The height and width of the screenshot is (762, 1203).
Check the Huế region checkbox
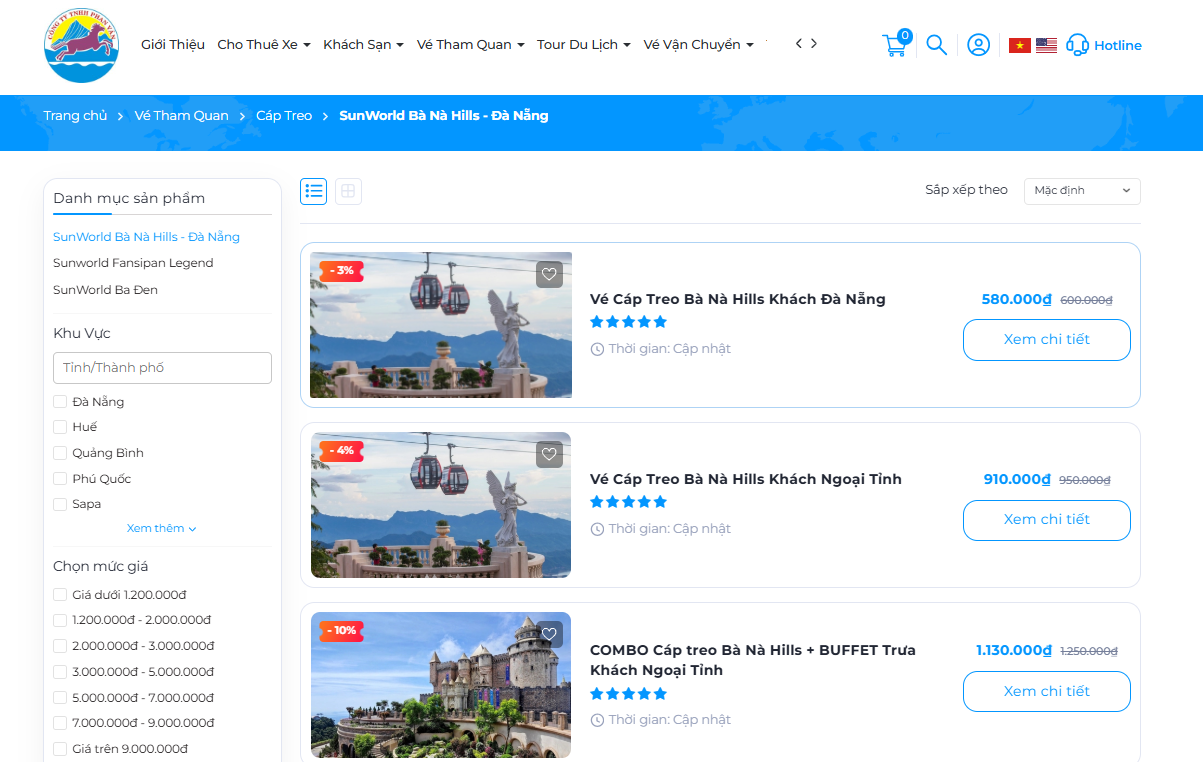[x=60, y=427]
